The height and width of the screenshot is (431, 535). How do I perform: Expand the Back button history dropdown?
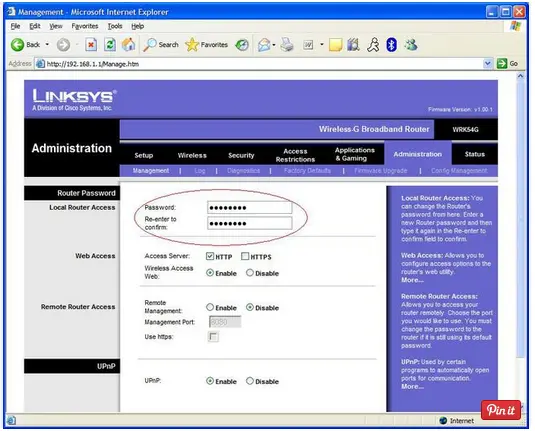47,45
